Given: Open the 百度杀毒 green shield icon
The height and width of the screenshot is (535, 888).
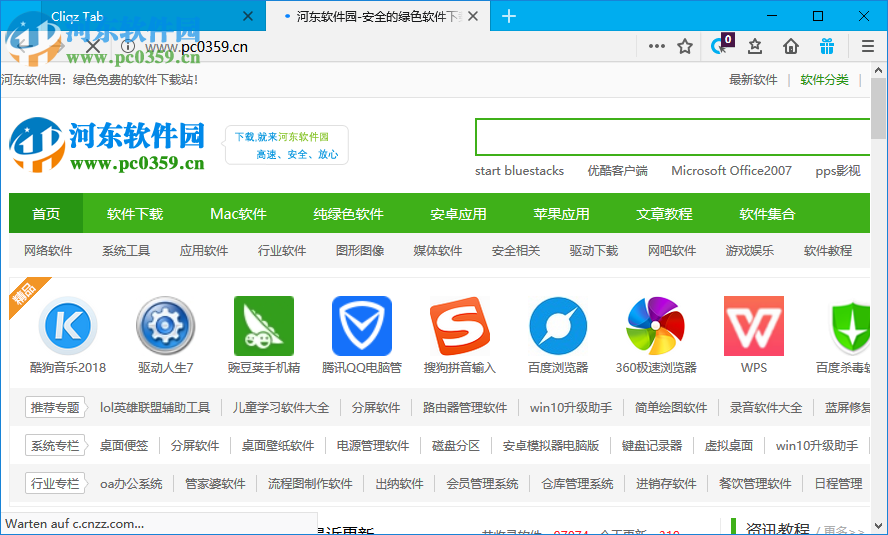Looking at the screenshot, I should click(849, 326).
